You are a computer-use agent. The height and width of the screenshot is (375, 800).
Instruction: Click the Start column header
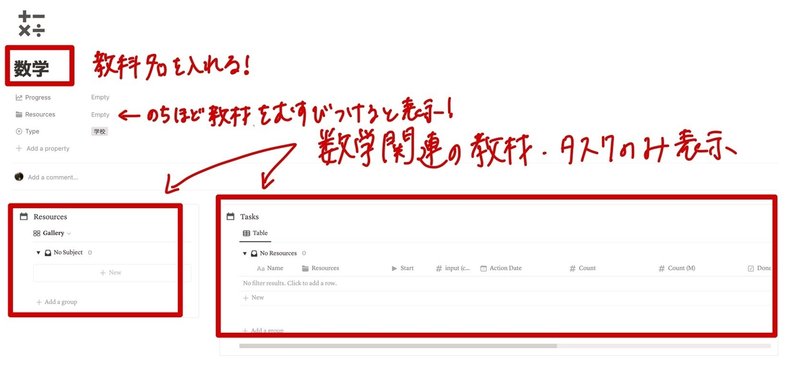click(x=403, y=268)
